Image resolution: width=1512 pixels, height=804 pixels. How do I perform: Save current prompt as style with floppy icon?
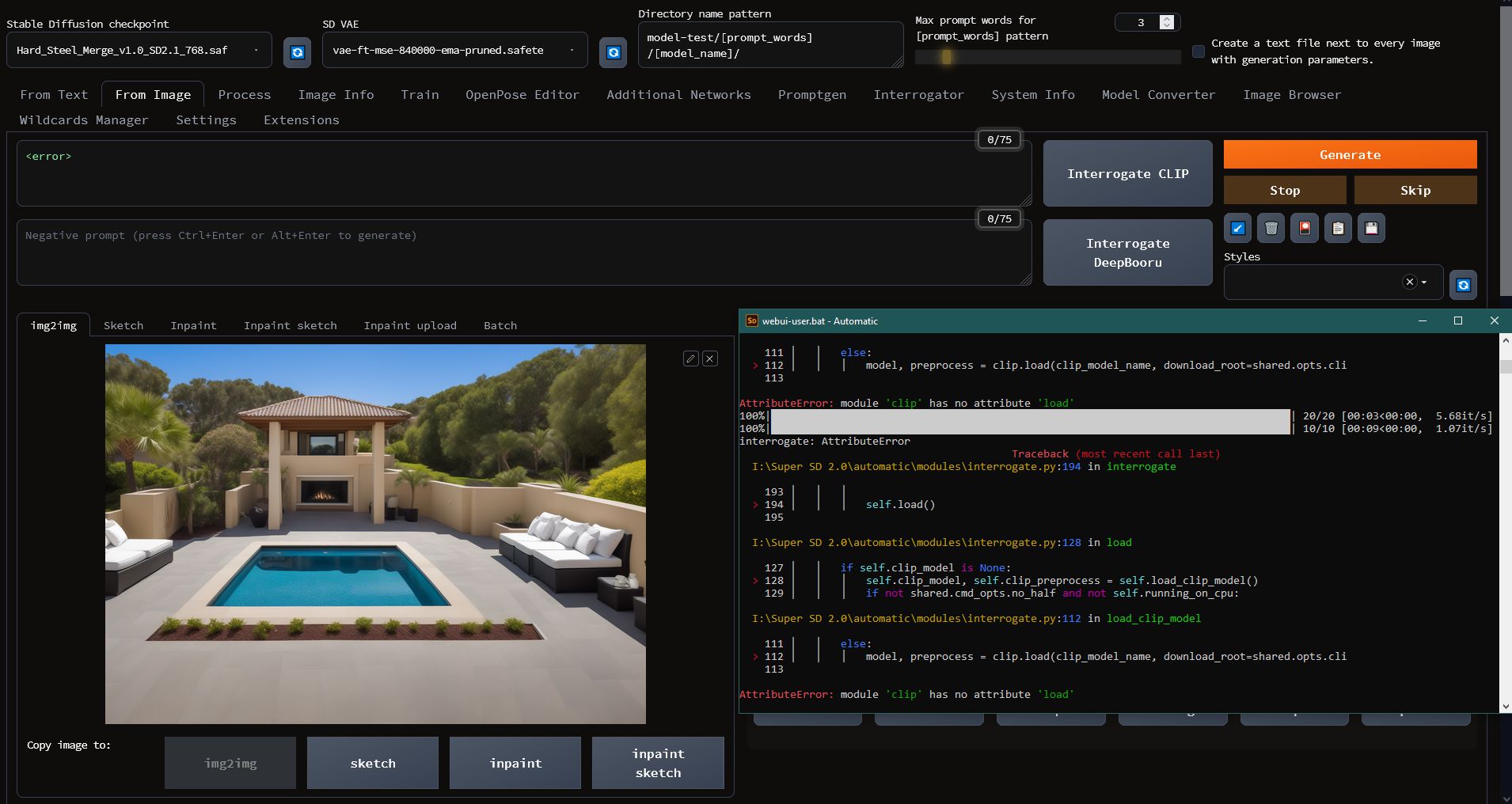1373,228
